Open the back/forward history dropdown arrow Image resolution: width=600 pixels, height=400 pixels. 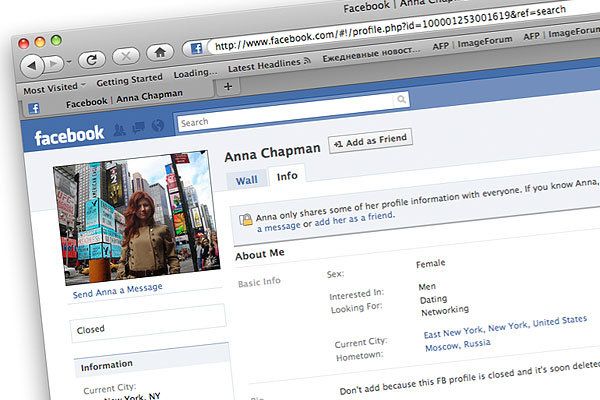tap(69, 61)
